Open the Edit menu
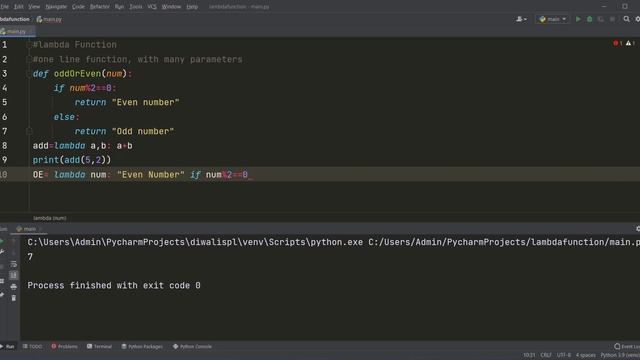This screenshot has width=640, height=360. [x=19, y=7]
